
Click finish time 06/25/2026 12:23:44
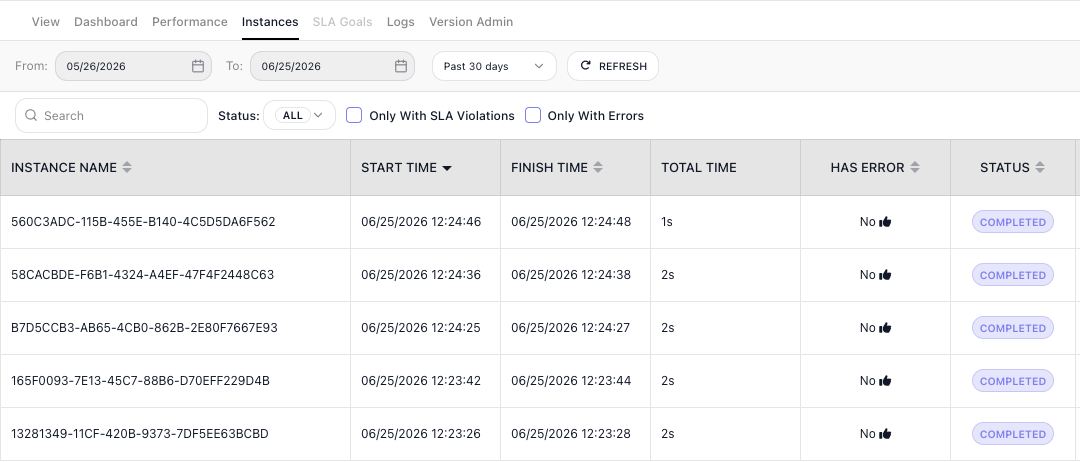click(x=571, y=381)
